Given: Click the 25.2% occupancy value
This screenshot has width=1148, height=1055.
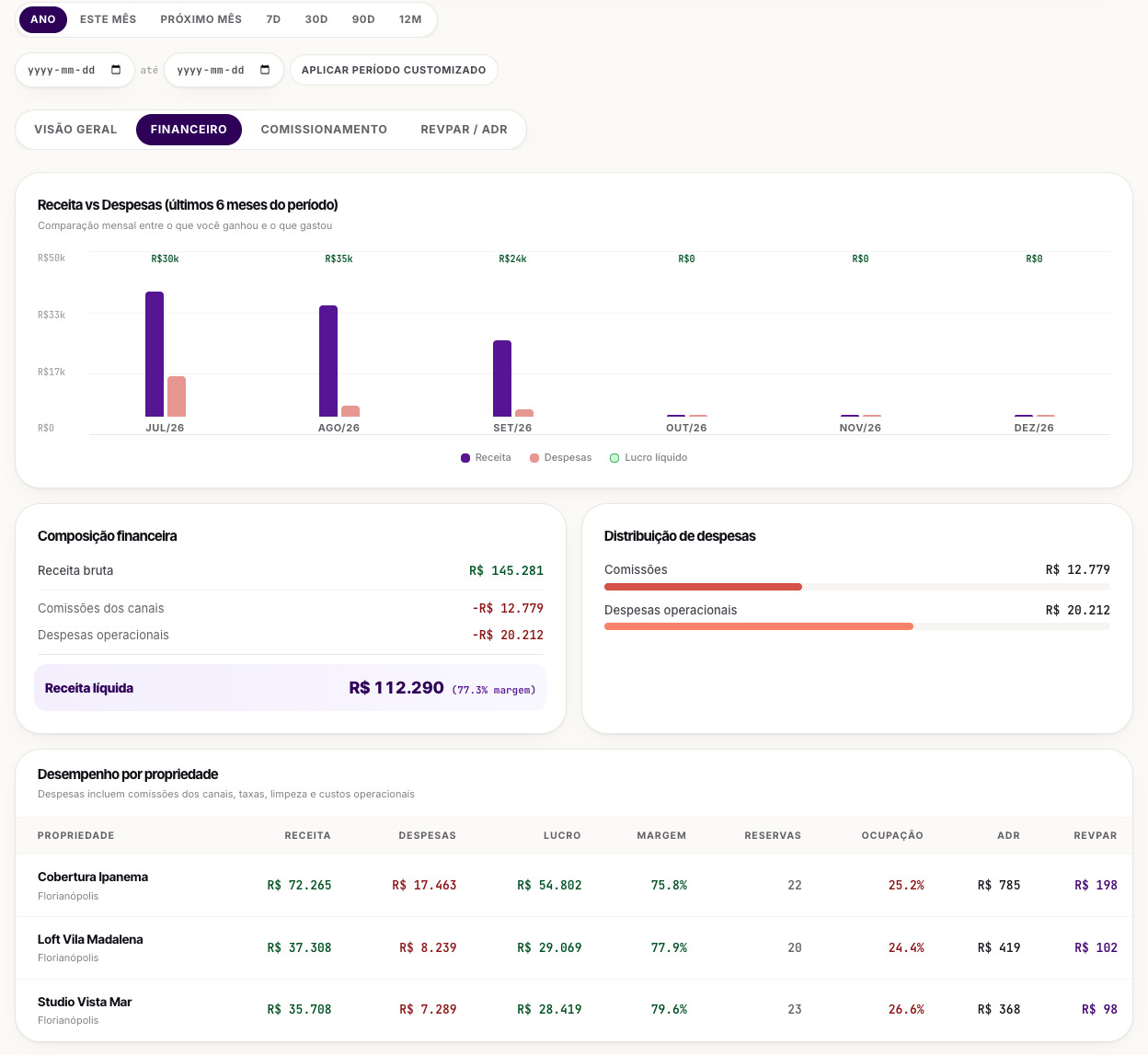Looking at the screenshot, I should (x=906, y=885).
